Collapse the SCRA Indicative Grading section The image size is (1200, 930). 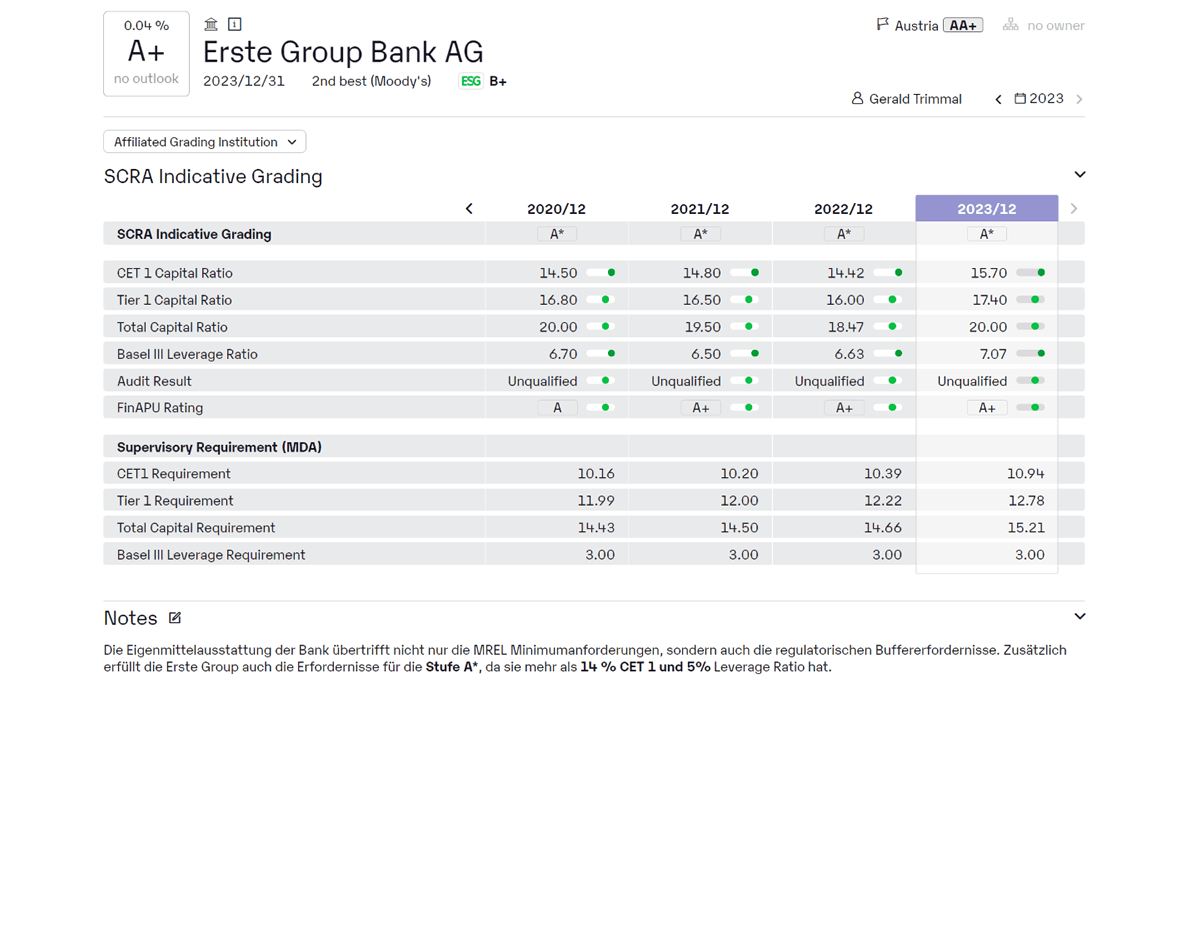pos(1080,175)
